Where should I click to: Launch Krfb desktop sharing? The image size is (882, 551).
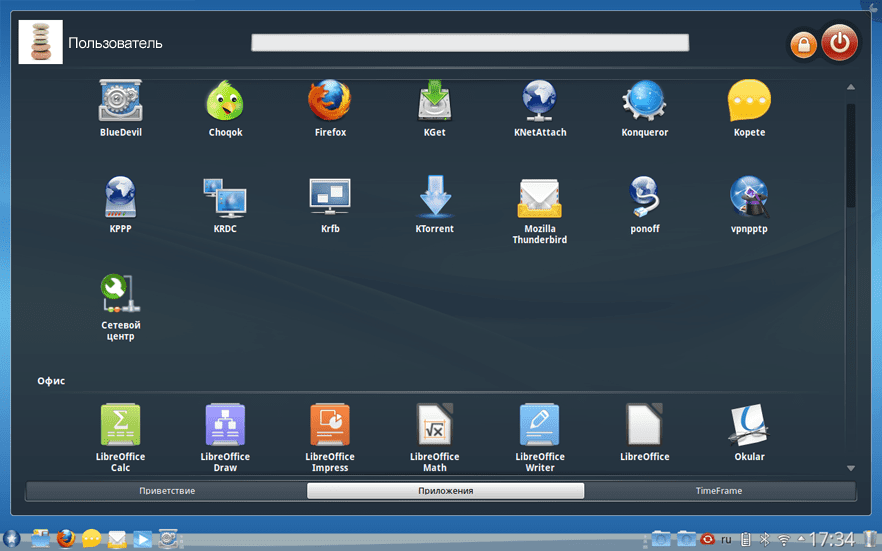[330, 205]
